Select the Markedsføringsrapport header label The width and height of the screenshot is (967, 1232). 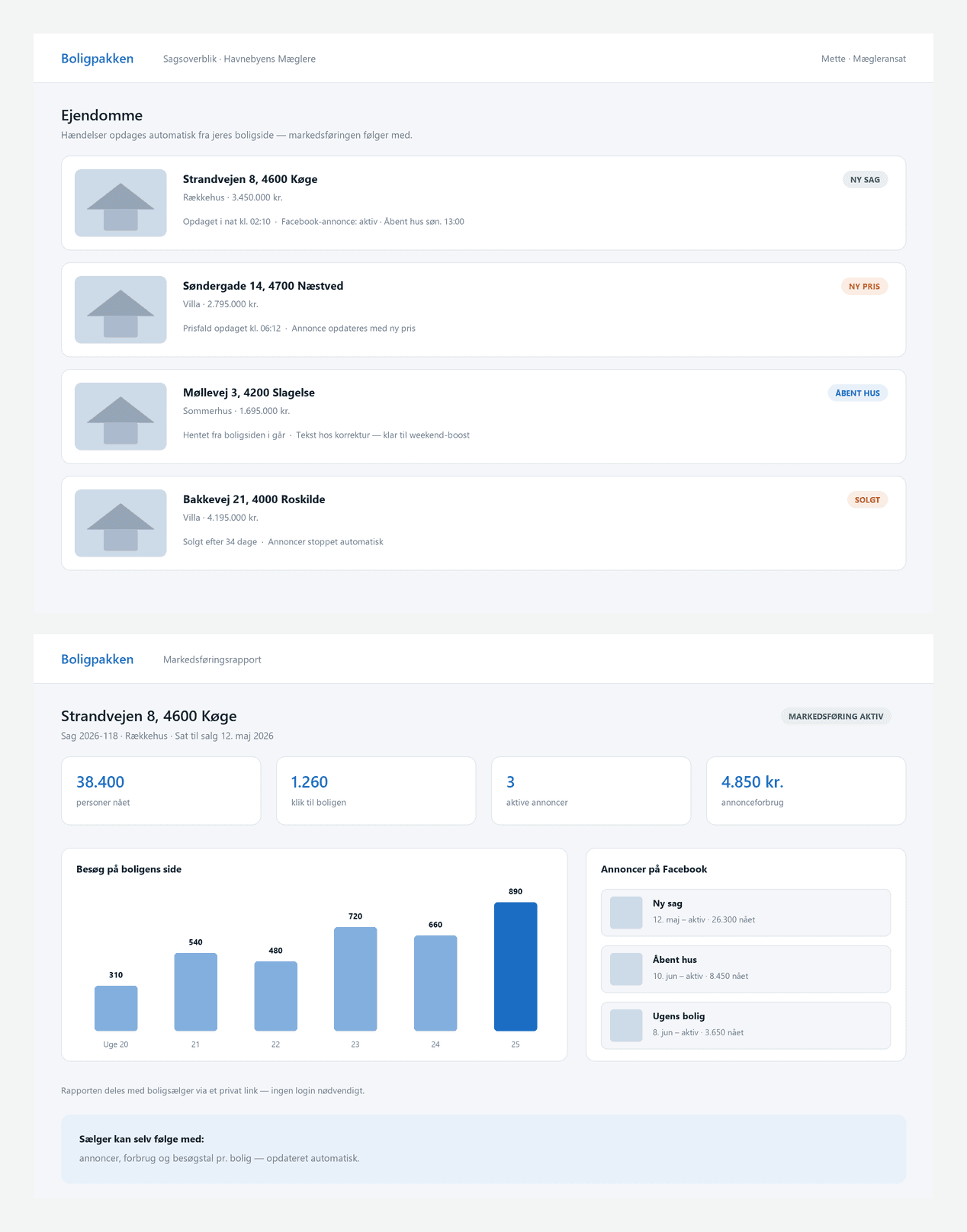pyautogui.click(x=212, y=659)
